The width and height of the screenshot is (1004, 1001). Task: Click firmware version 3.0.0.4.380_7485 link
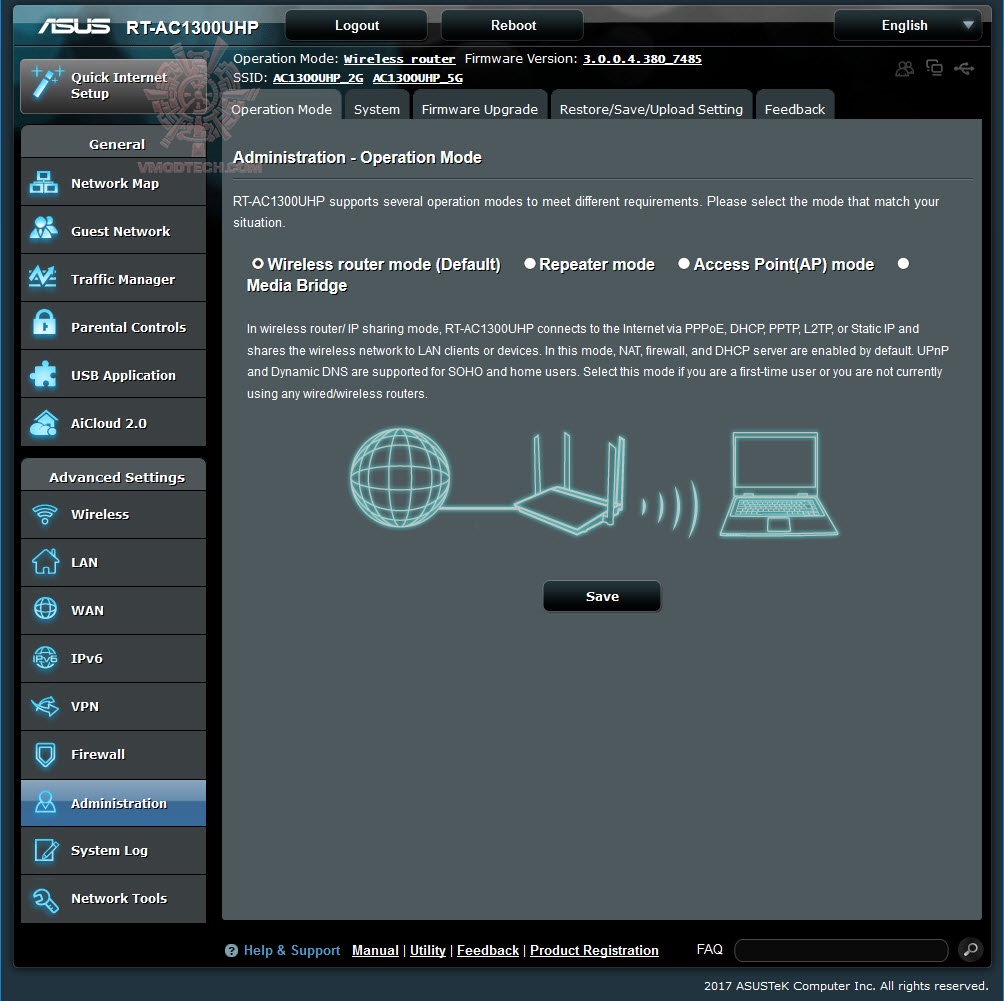point(642,59)
